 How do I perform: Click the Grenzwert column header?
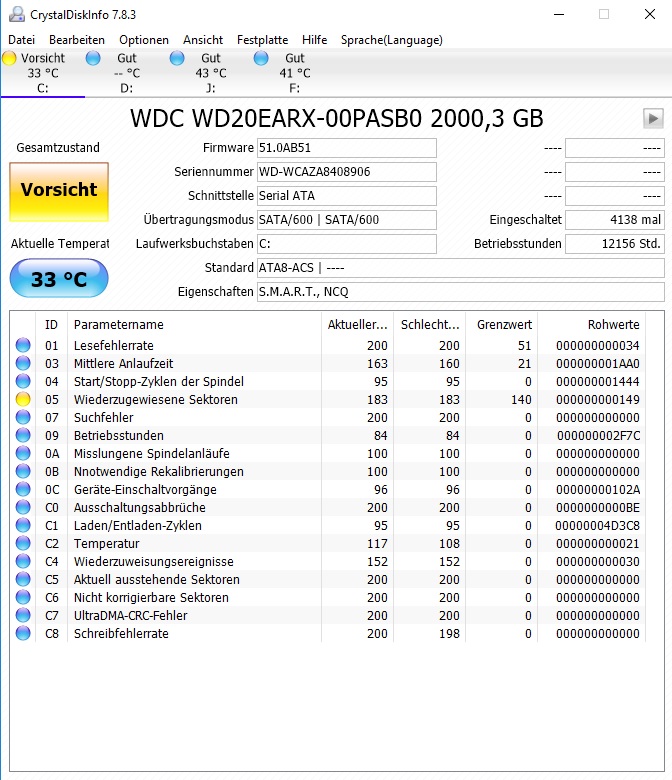[x=502, y=324]
